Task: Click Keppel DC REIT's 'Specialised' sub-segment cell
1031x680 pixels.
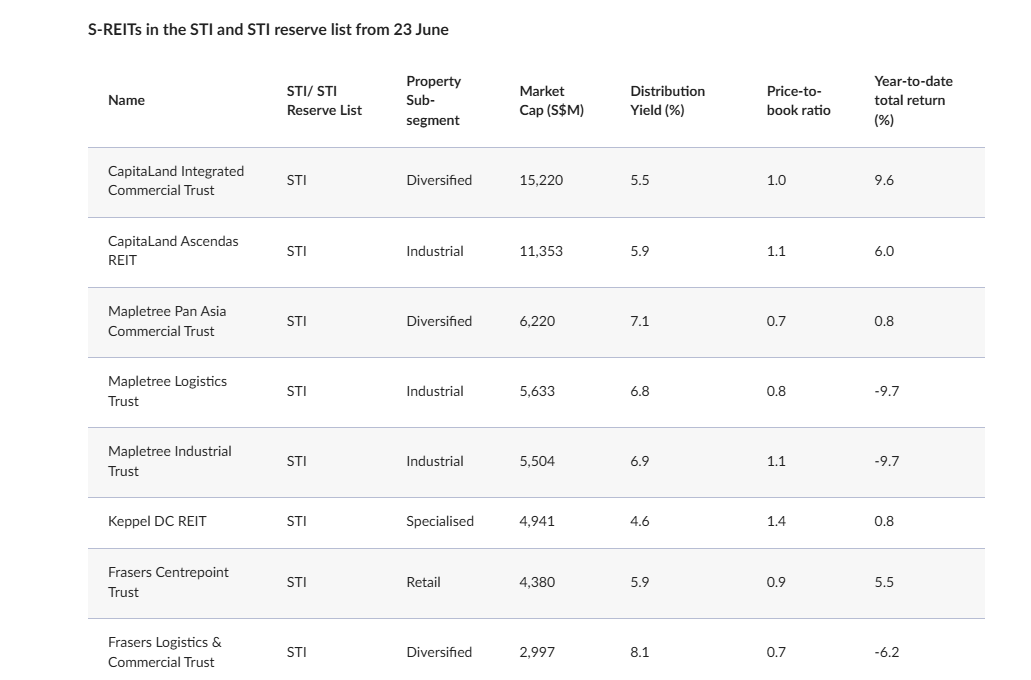Action: [440, 521]
